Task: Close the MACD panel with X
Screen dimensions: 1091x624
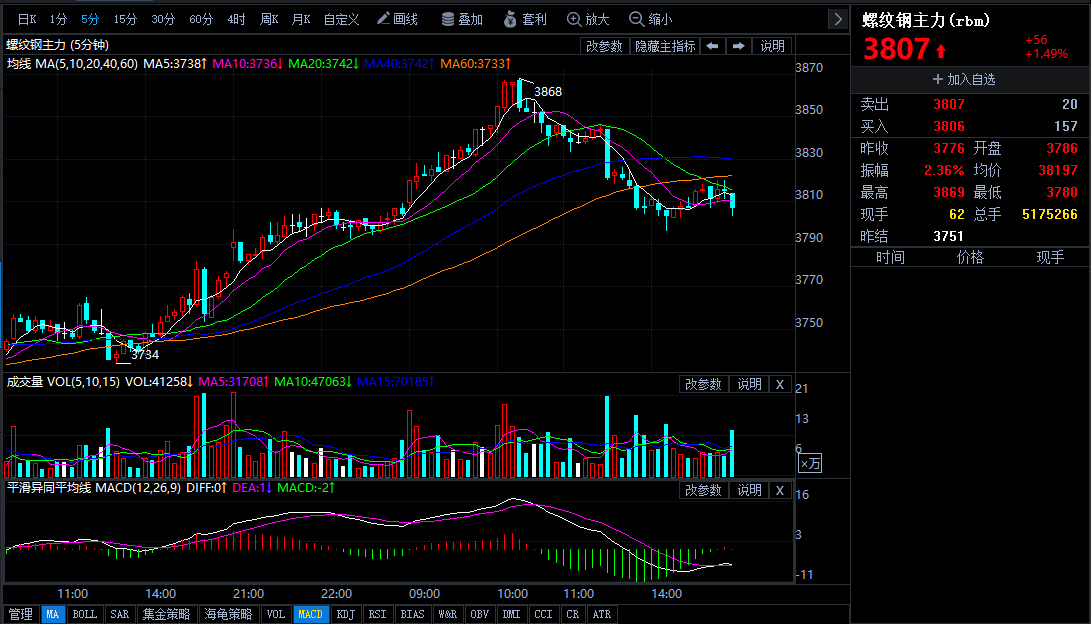Action: [x=780, y=490]
